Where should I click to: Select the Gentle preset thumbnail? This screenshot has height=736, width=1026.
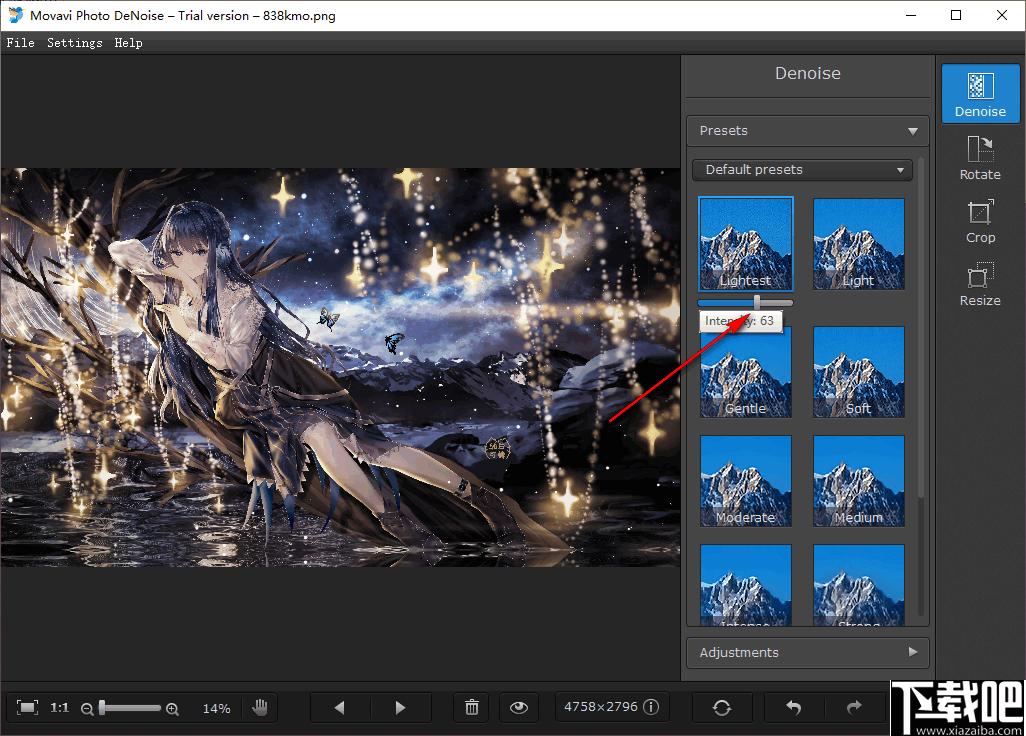coord(745,372)
